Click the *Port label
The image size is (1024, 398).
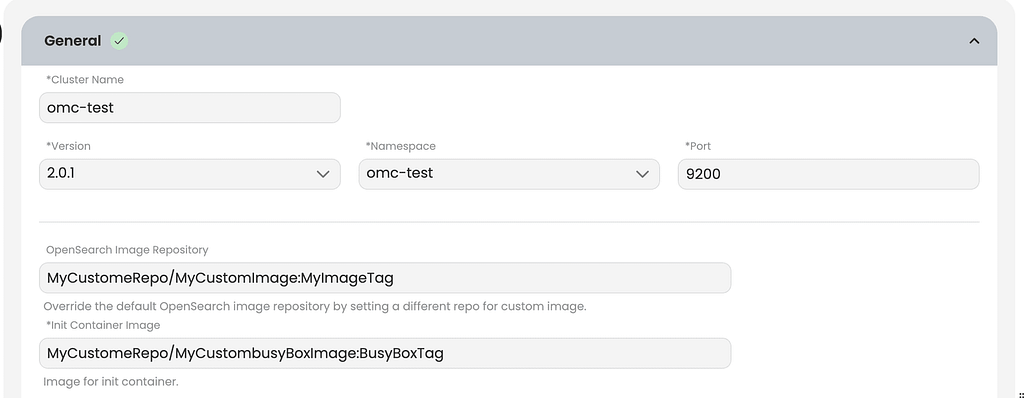click(697, 146)
